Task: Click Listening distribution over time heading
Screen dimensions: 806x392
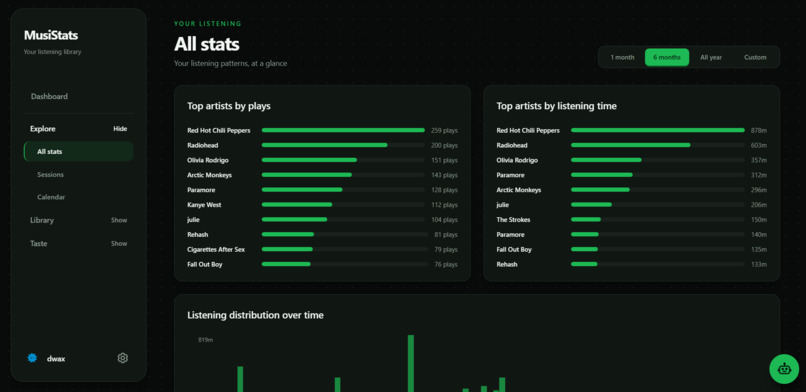Action: (255, 315)
